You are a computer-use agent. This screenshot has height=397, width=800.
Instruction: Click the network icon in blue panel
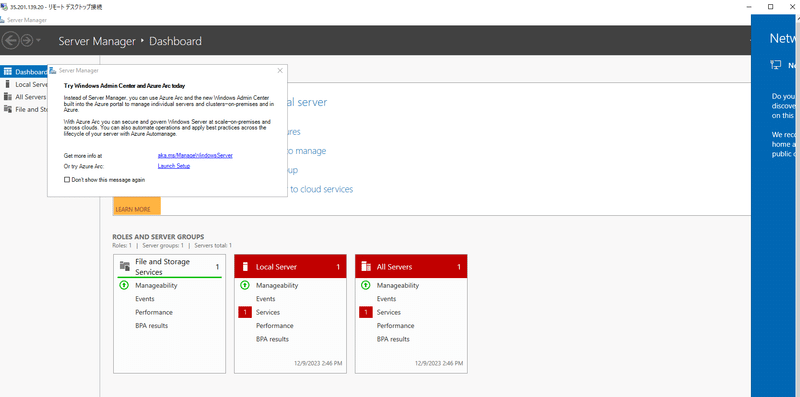tap(776, 65)
